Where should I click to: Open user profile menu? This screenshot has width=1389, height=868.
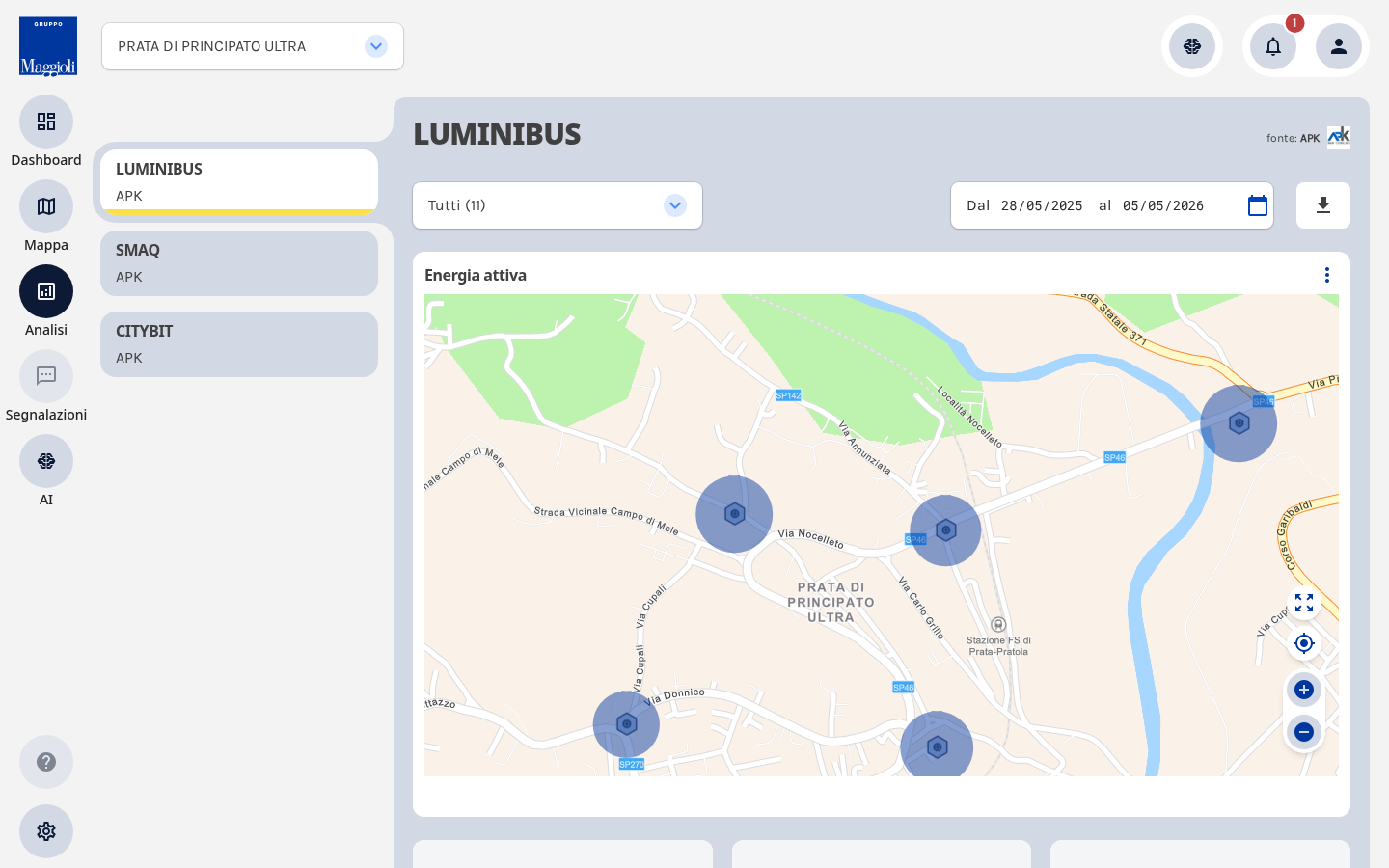(1339, 46)
